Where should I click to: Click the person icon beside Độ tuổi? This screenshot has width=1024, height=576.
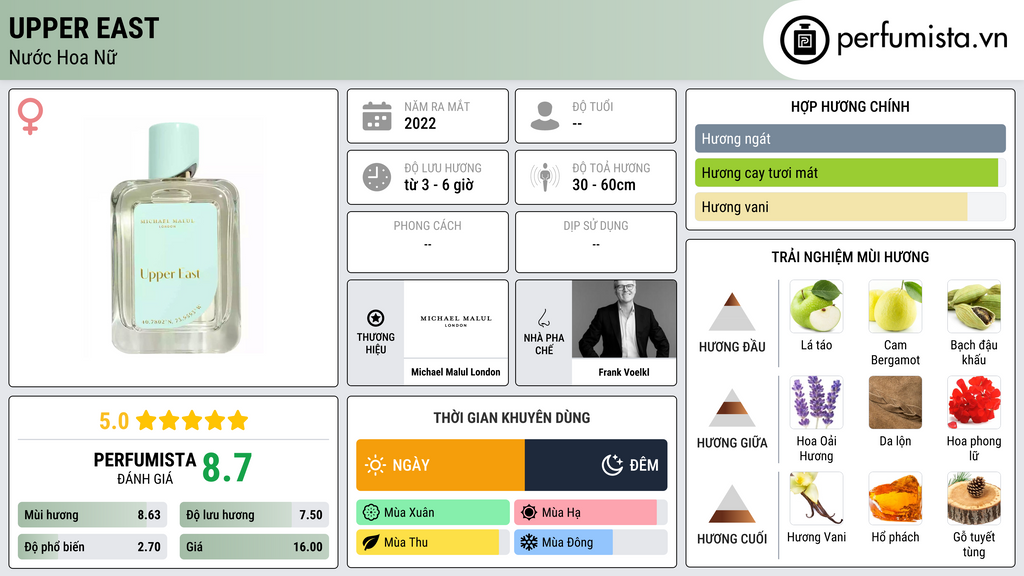point(545,116)
